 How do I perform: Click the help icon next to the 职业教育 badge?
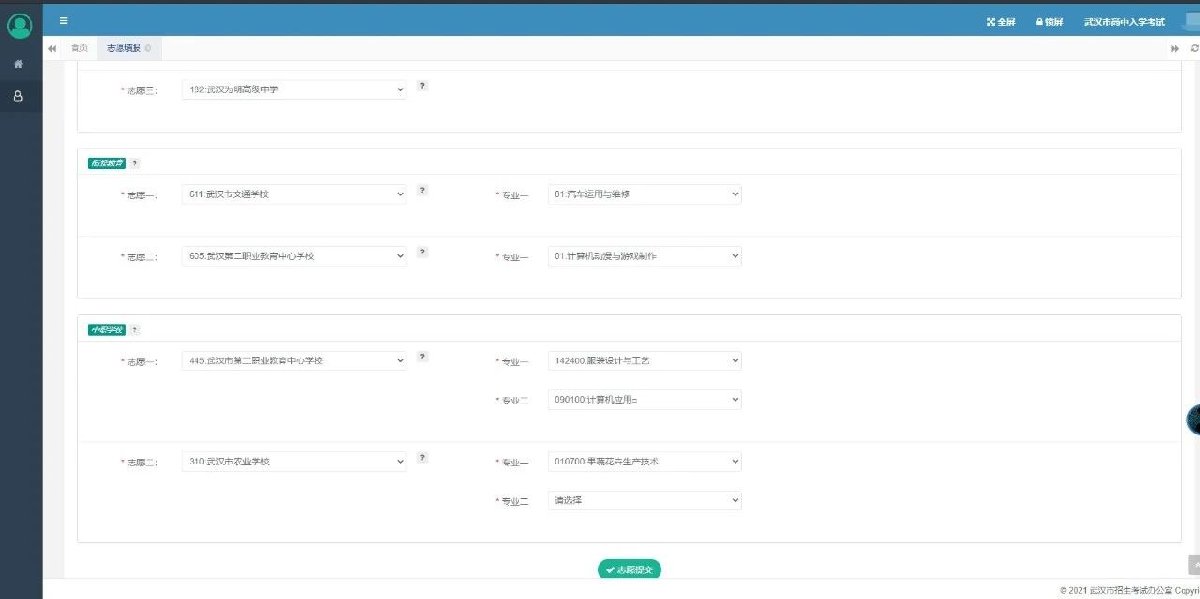[135, 163]
